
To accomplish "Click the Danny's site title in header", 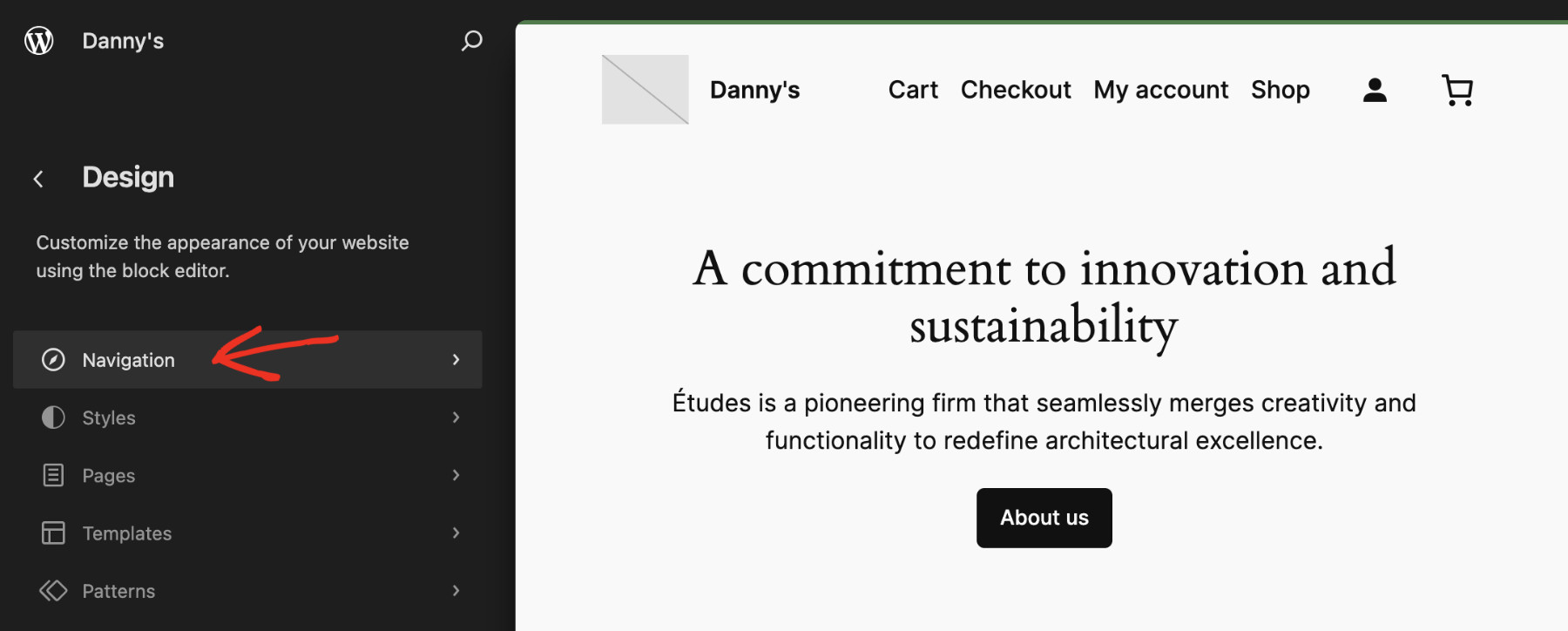I will 754,90.
